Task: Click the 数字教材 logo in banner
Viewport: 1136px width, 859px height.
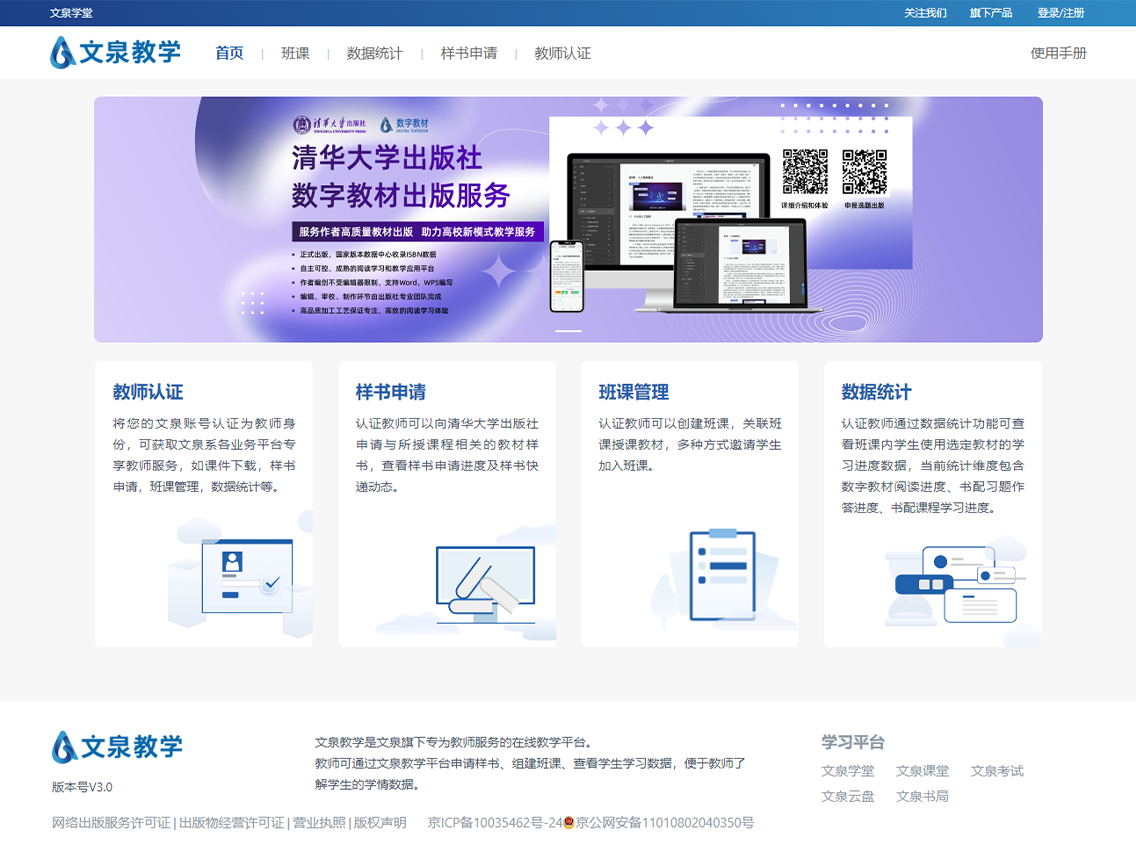Action: [x=404, y=125]
